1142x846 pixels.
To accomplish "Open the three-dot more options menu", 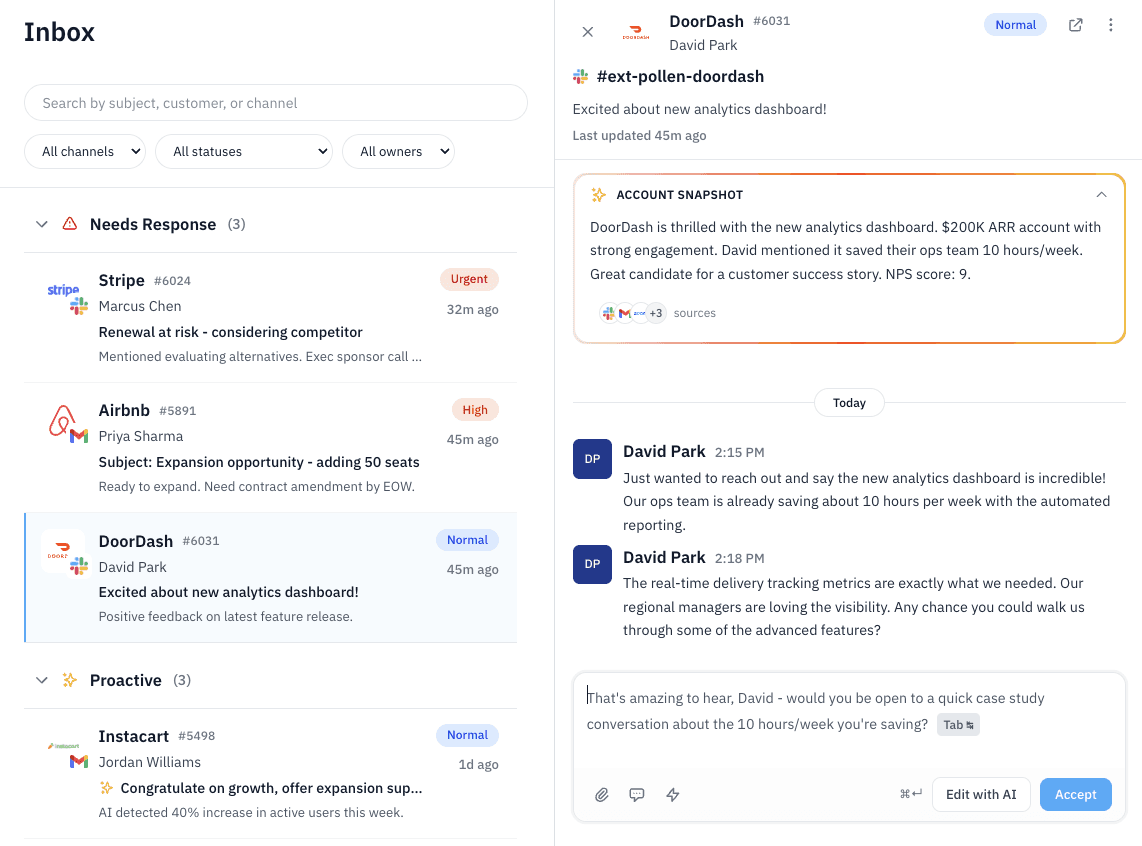I will pyautogui.click(x=1111, y=25).
